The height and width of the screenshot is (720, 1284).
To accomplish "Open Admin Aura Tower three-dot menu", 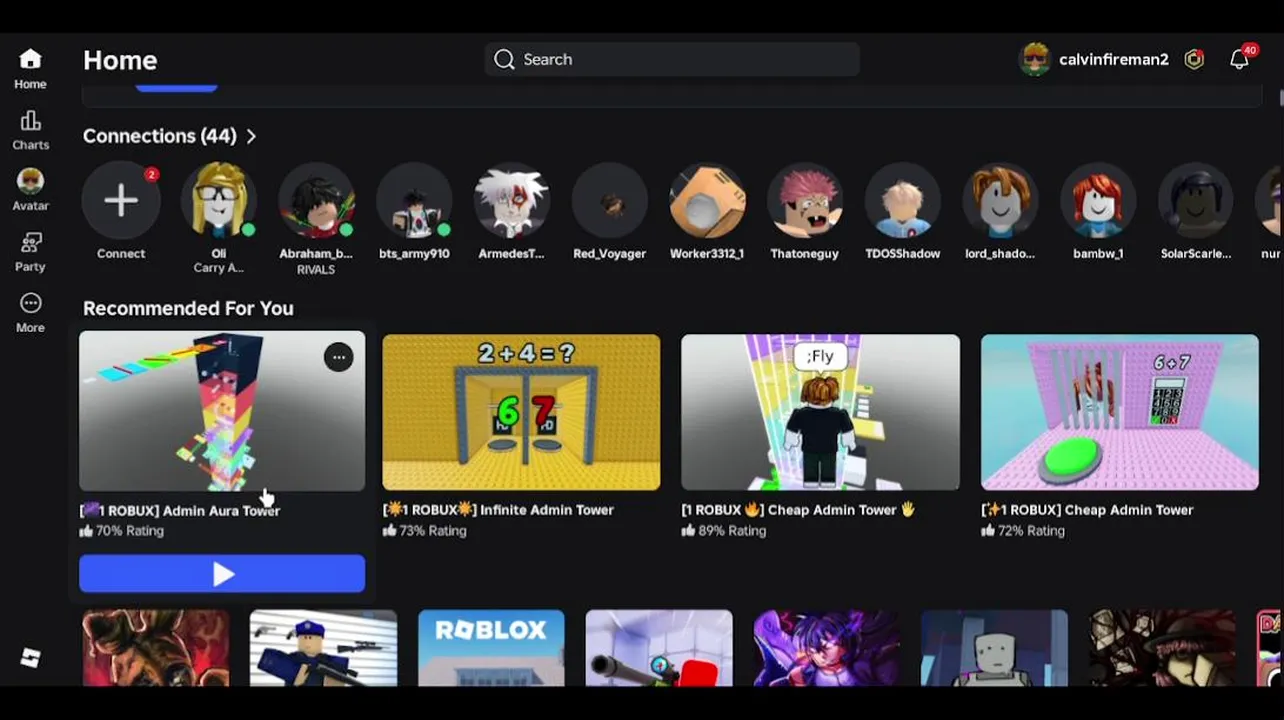I will 339,357.
